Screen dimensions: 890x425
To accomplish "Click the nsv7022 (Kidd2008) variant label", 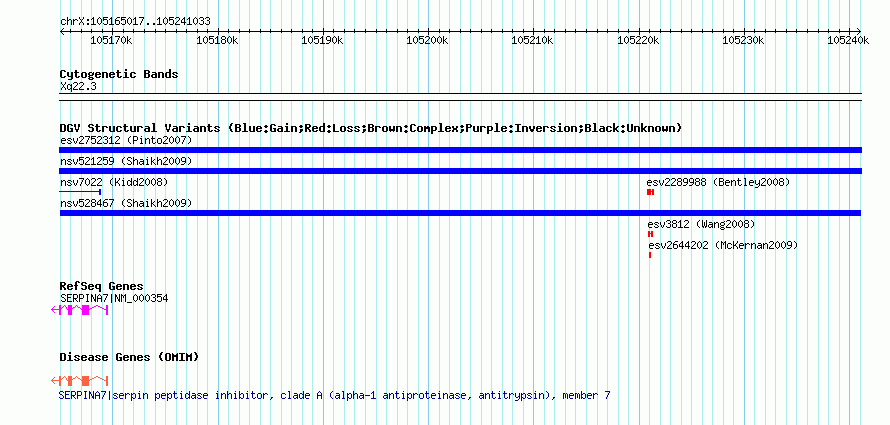I will point(114,182).
